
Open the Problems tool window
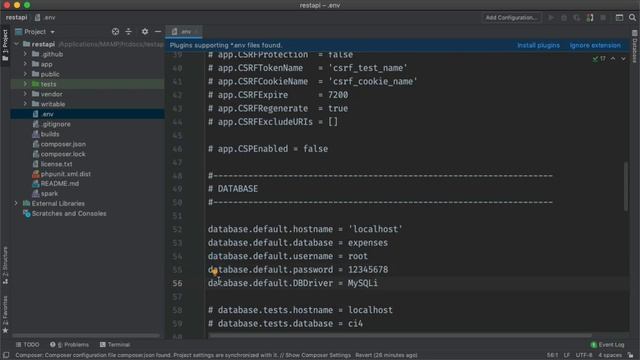[x=69, y=345]
